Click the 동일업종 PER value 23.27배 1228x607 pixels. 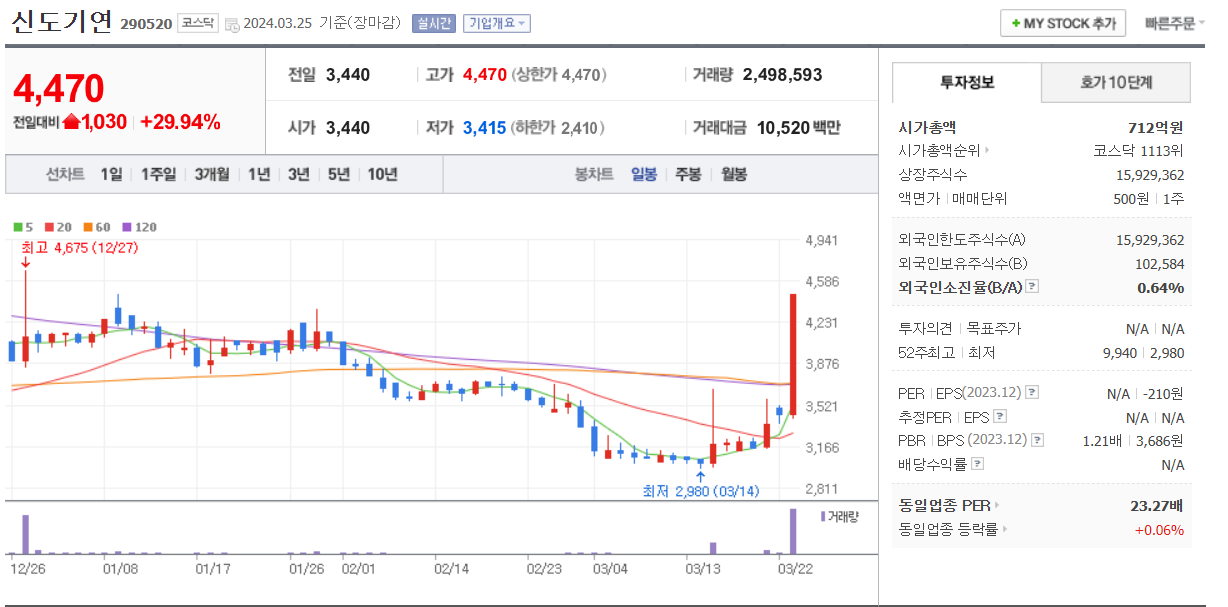coord(1157,505)
